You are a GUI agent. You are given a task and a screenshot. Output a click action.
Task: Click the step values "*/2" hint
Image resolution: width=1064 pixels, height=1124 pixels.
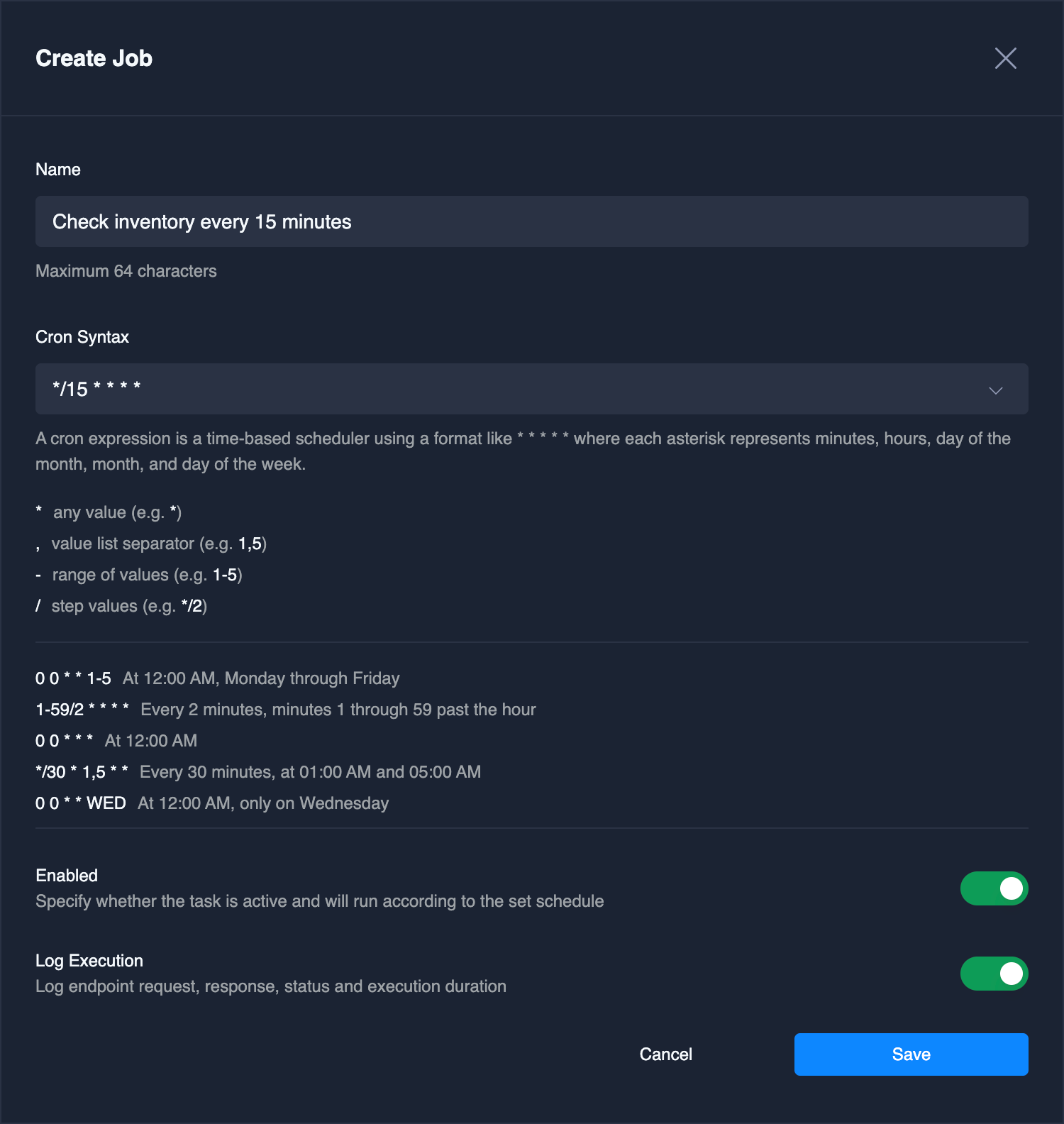pos(192,606)
